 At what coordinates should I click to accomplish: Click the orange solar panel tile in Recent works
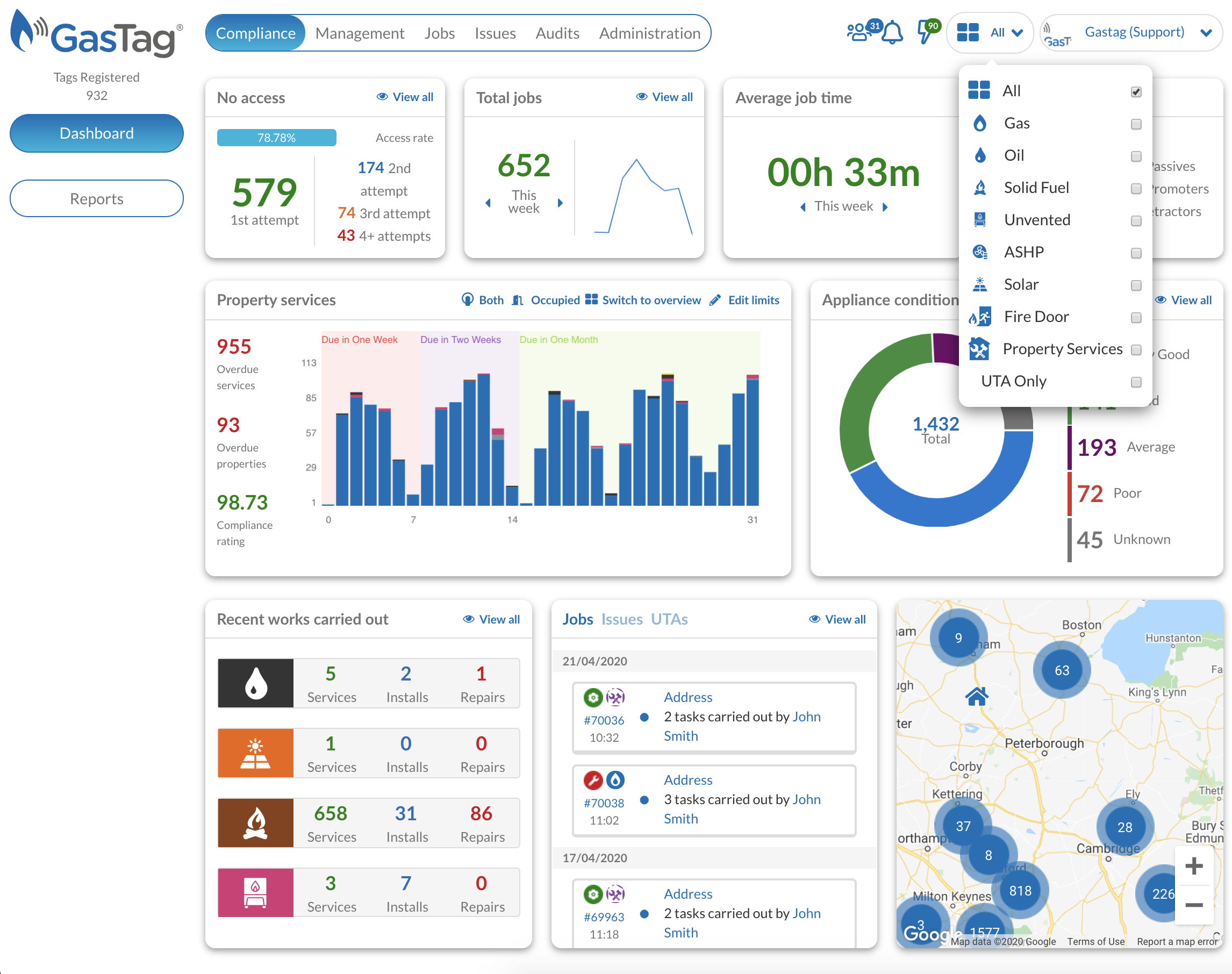[255, 753]
